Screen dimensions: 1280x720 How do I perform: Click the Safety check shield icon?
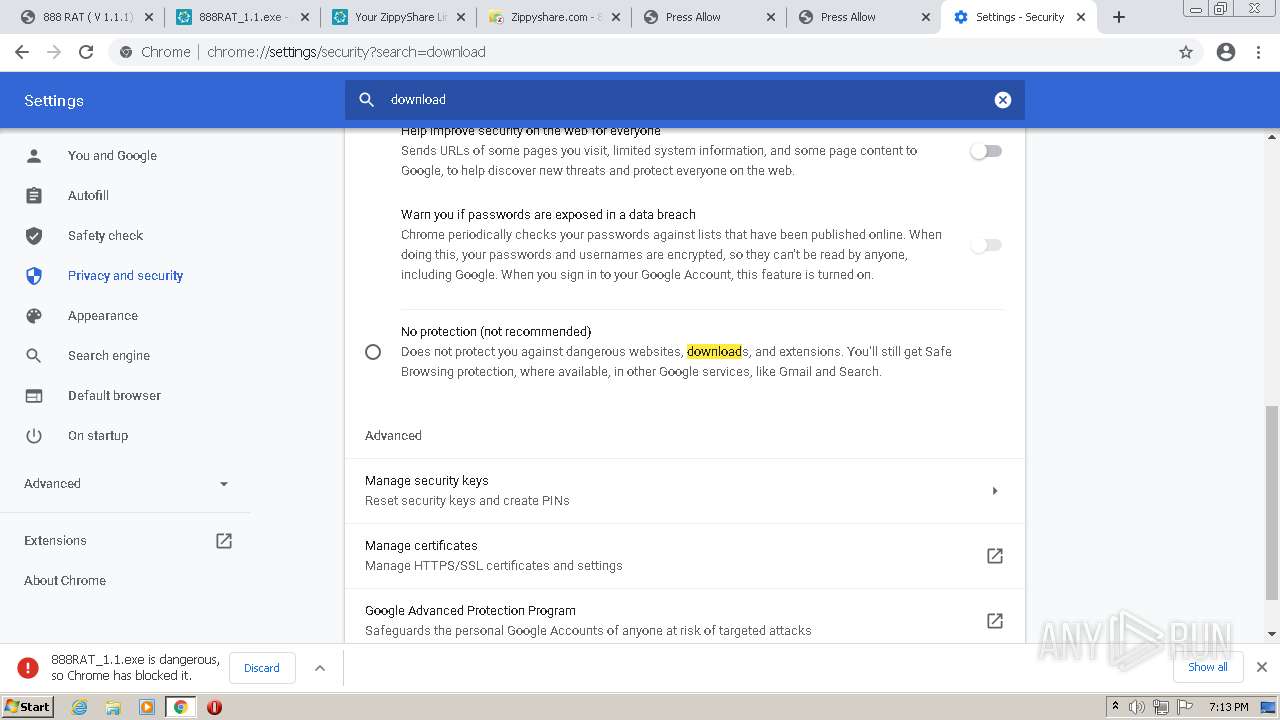tap(34, 236)
